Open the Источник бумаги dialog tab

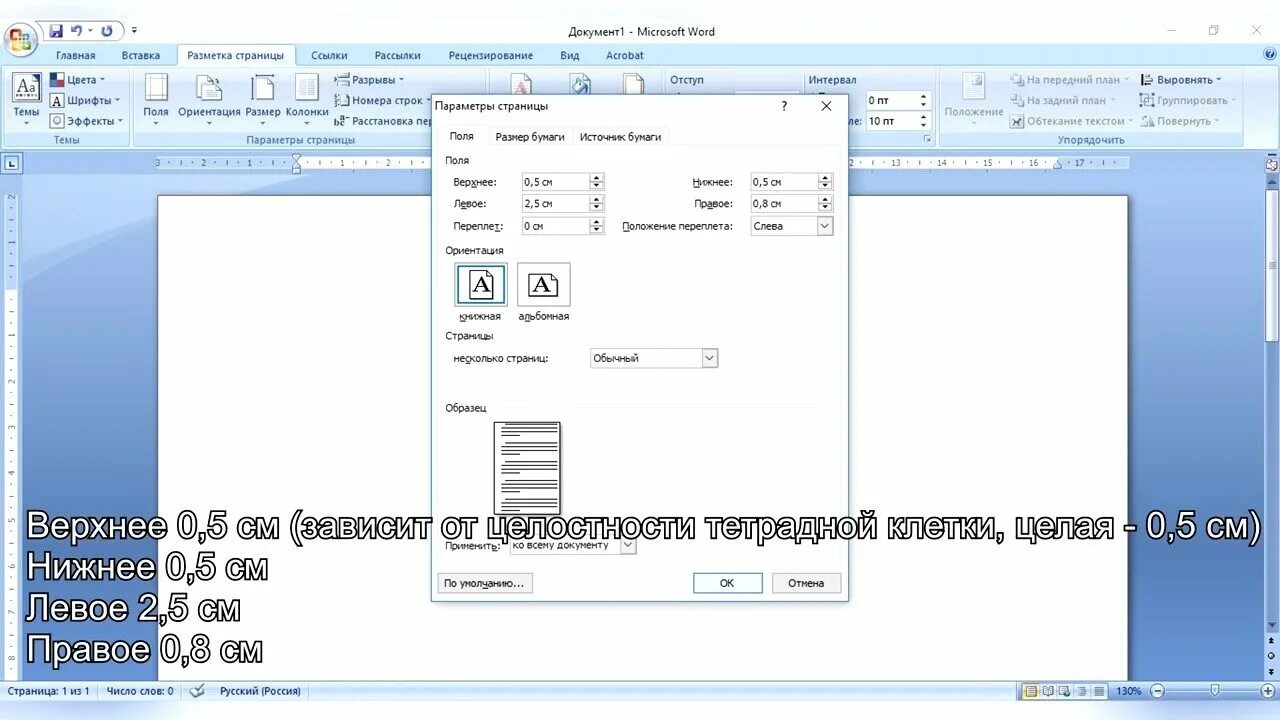pos(621,137)
